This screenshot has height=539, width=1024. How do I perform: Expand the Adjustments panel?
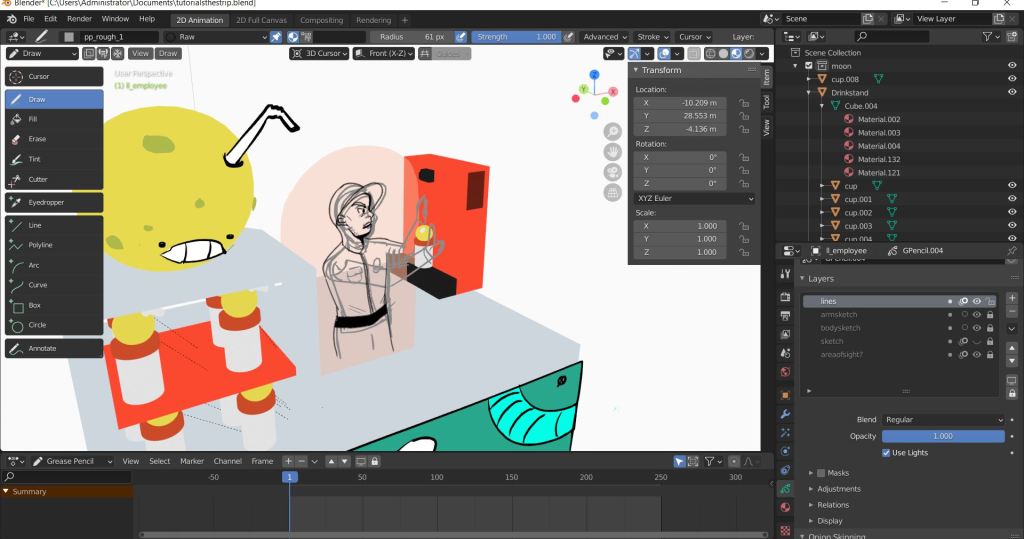pos(838,489)
